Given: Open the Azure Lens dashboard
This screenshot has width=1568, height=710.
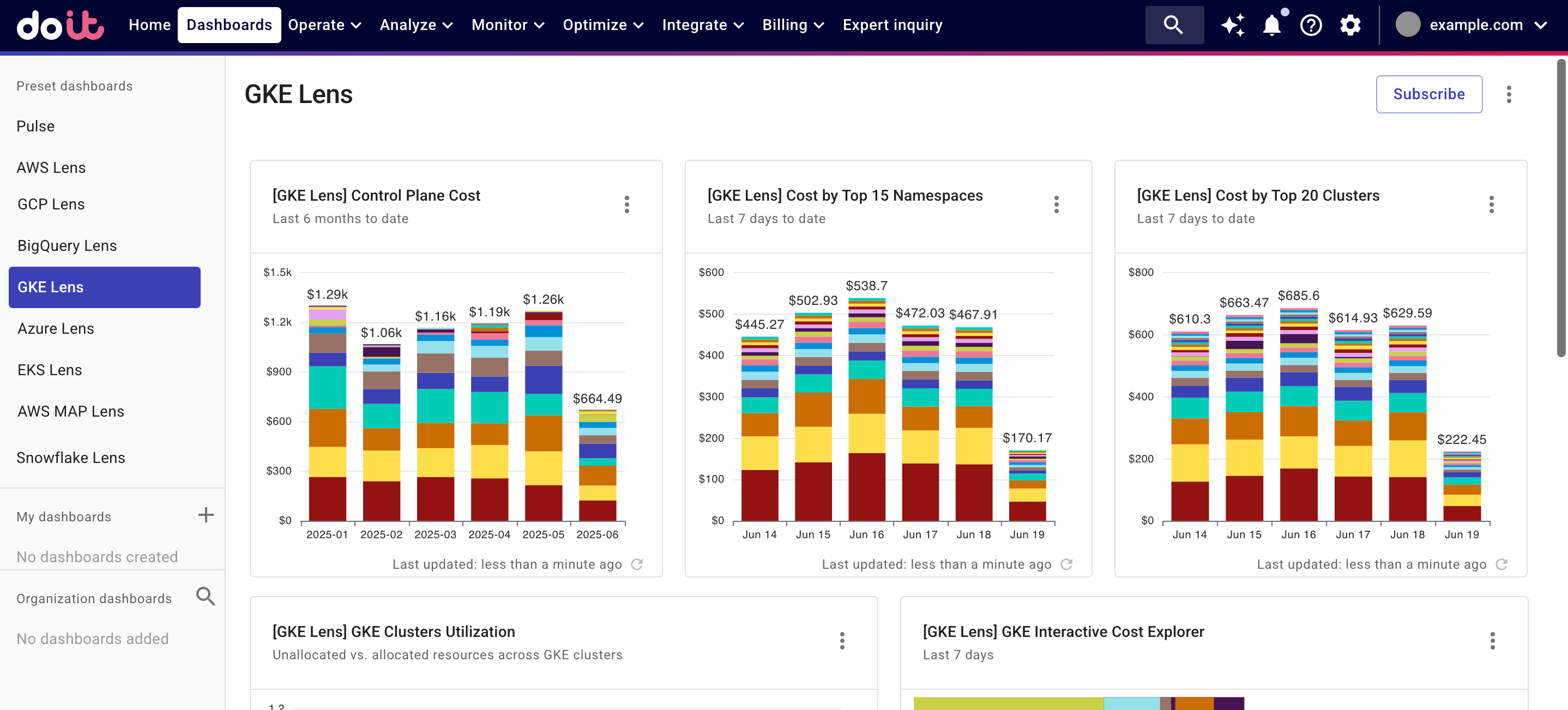Looking at the screenshot, I should click(x=56, y=328).
